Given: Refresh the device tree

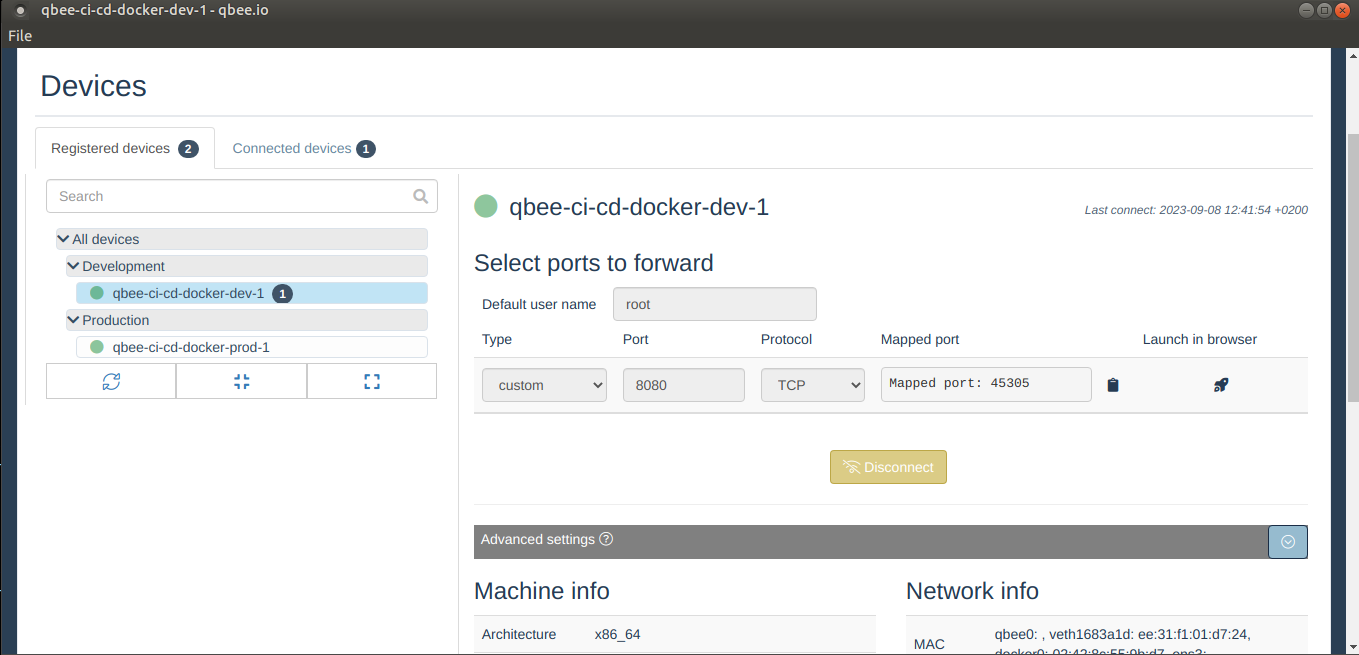Looking at the screenshot, I should (110, 381).
